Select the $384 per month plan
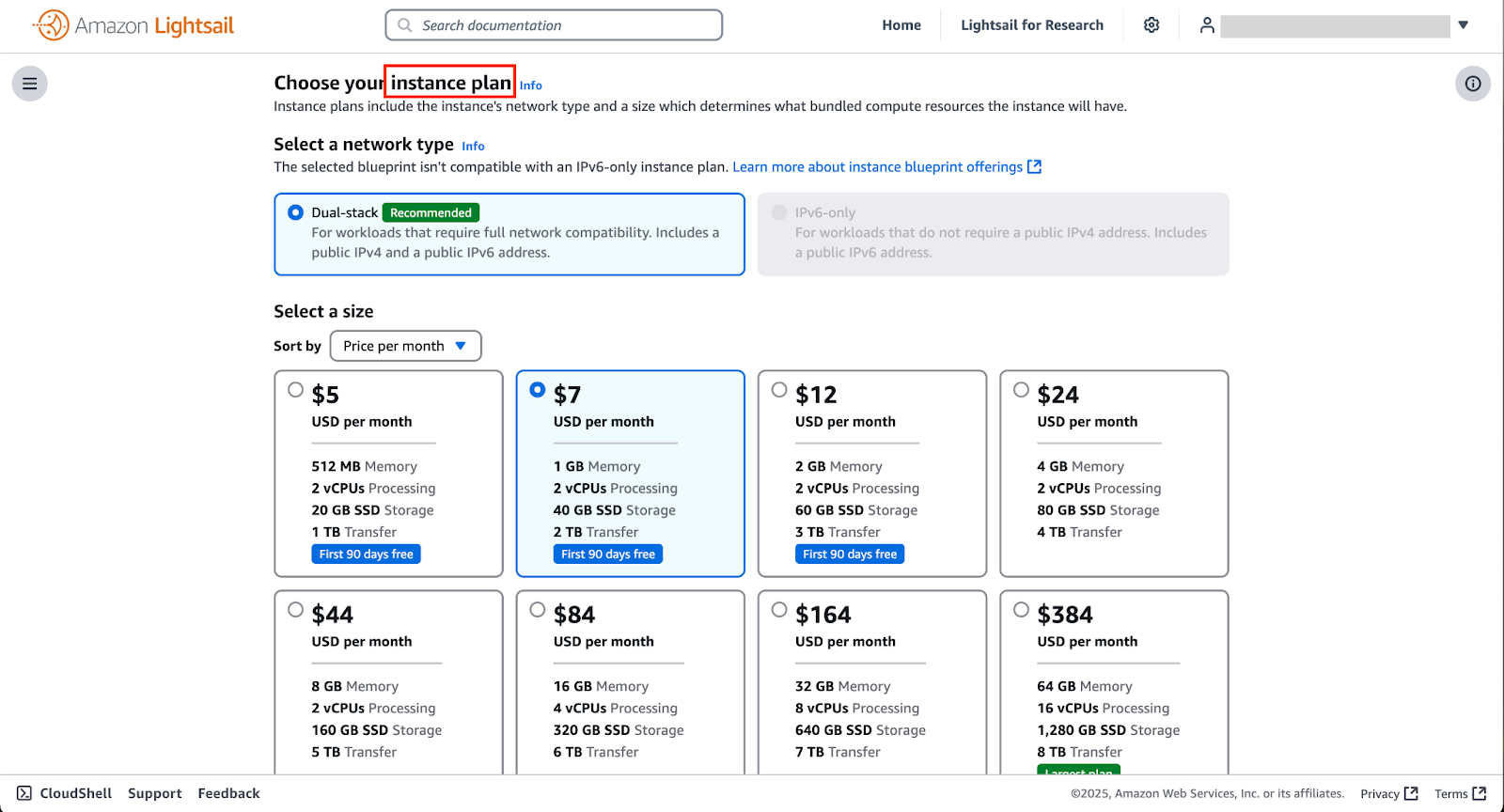Viewport: 1504px width, 812px height. tap(1021, 609)
